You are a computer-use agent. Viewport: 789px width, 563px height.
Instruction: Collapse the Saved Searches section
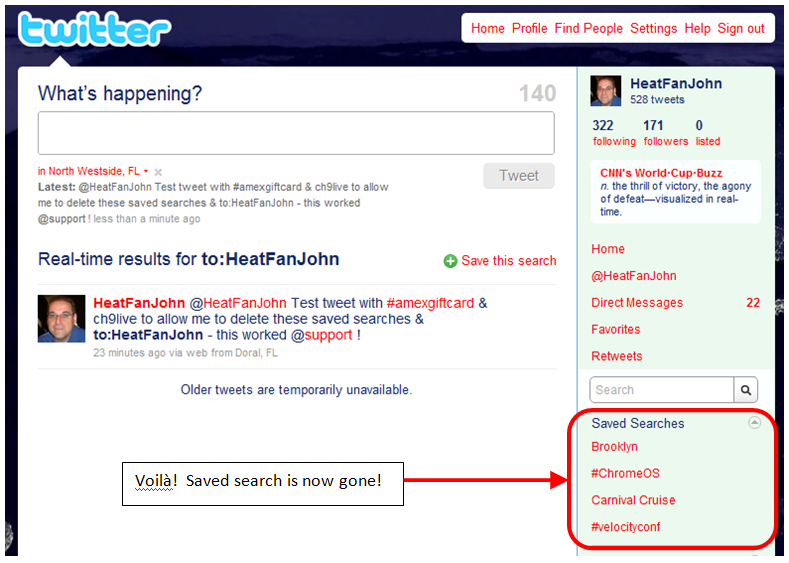(x=754, y=422)
